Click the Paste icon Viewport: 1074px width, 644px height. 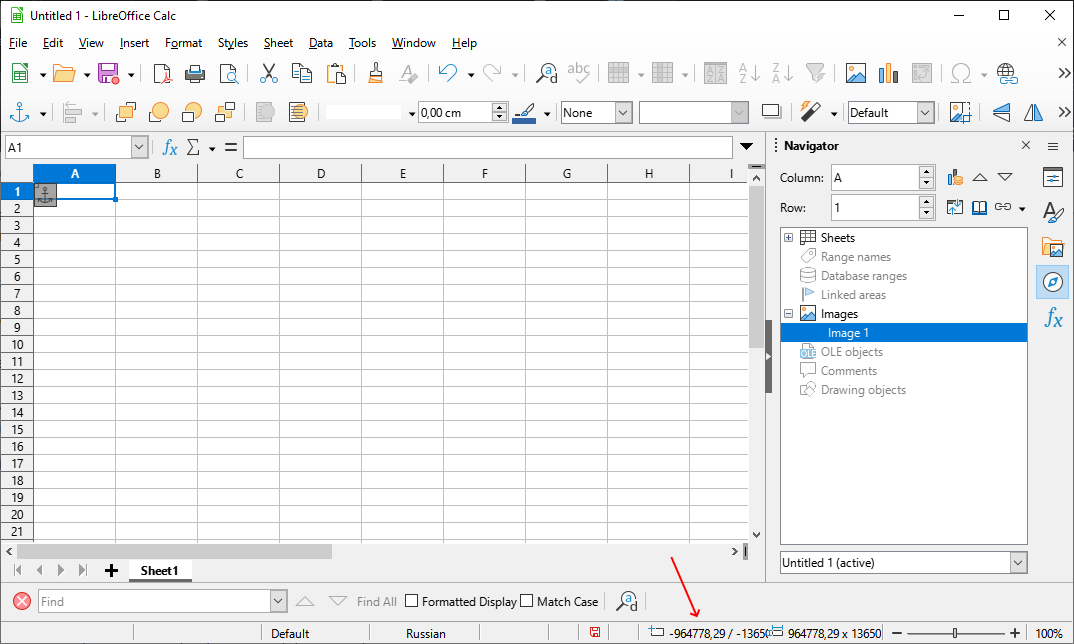coord(336,73)
